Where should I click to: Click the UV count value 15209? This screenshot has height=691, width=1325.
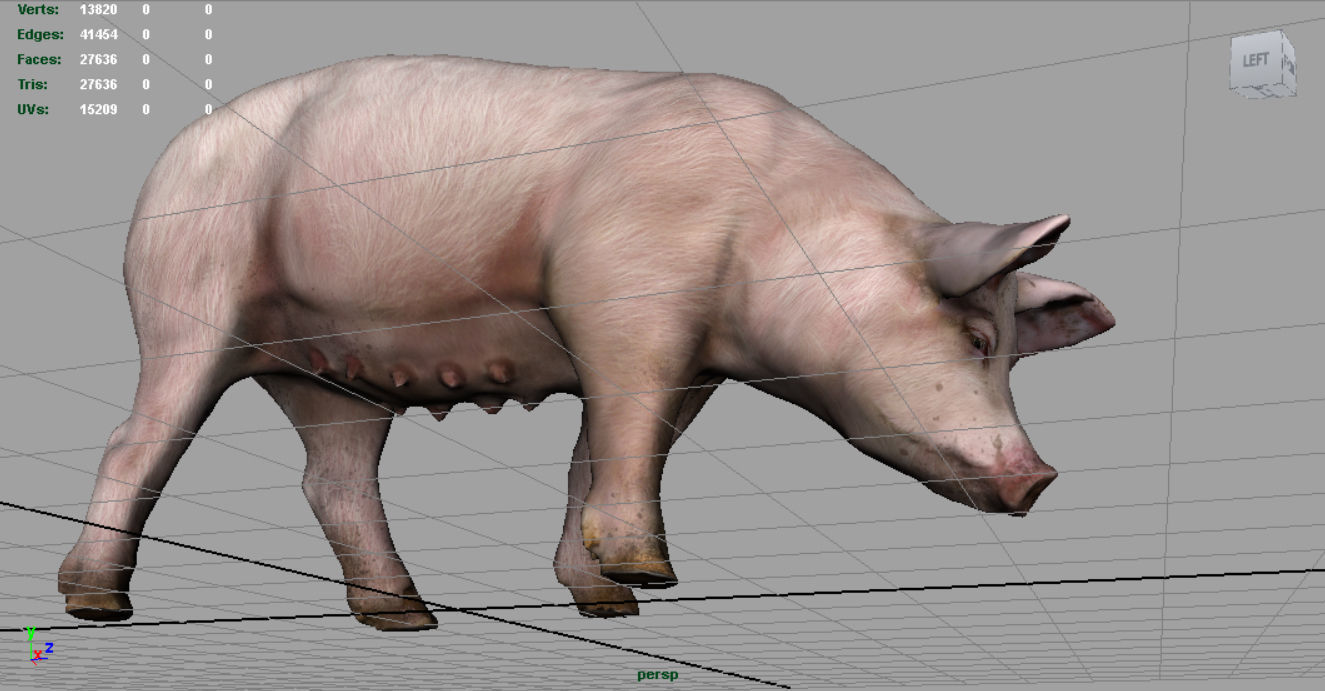[98, 109]
